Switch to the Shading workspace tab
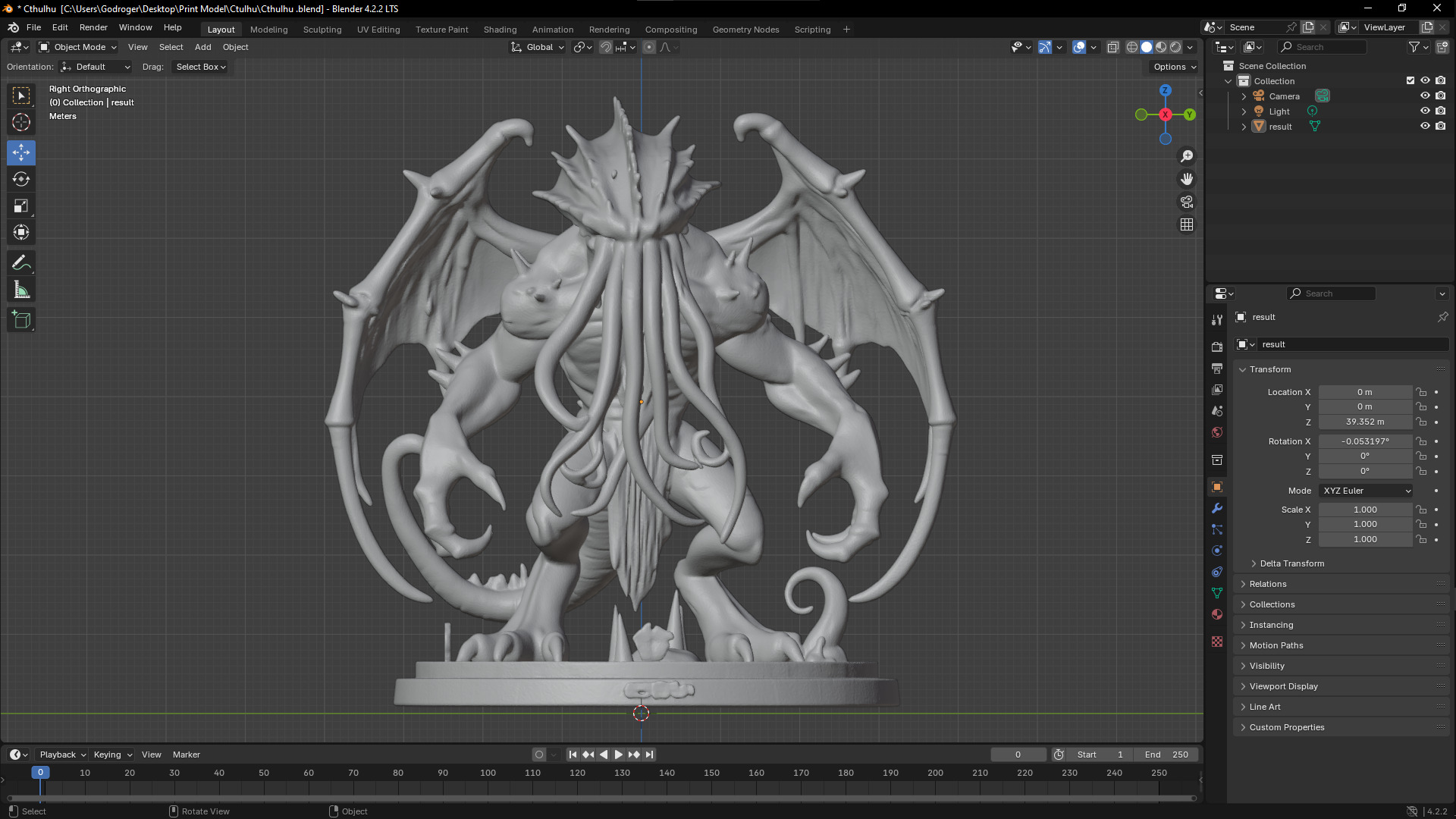The height and width of the screenshot is (819, 1456). coord(500,30)
